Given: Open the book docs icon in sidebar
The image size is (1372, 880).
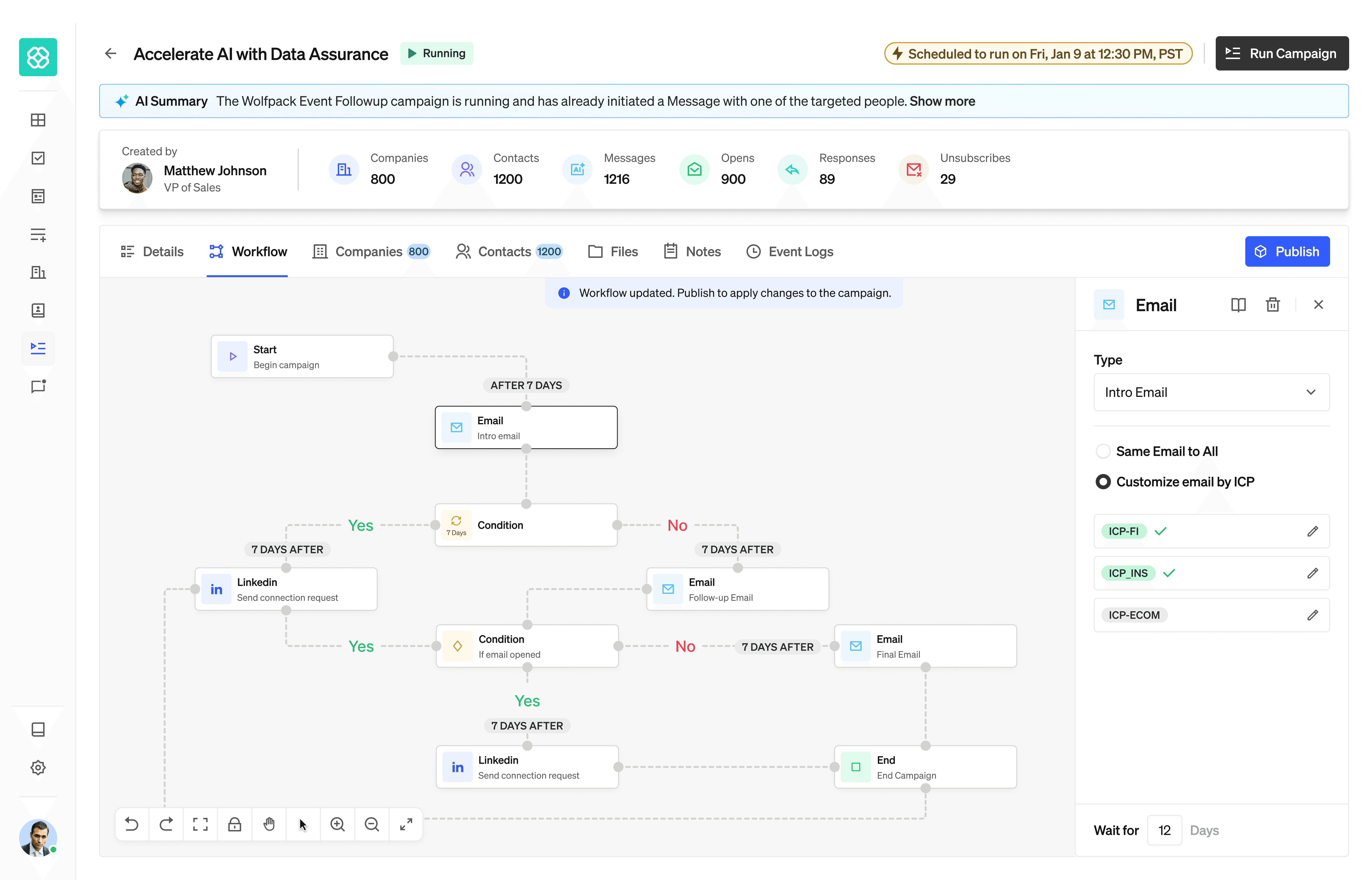Looking at the screenshot, I should coord(38,730).
